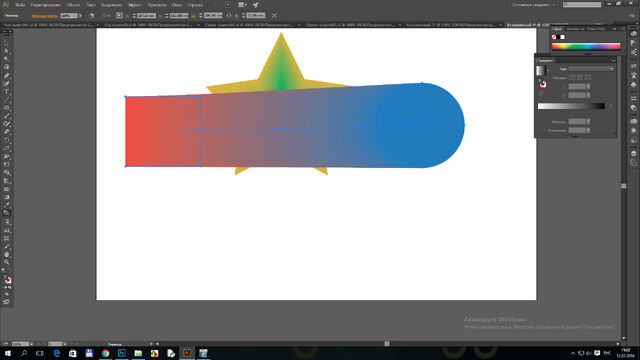
Task: Click the GPU performance rocket icon
Action: pos(256,5)
